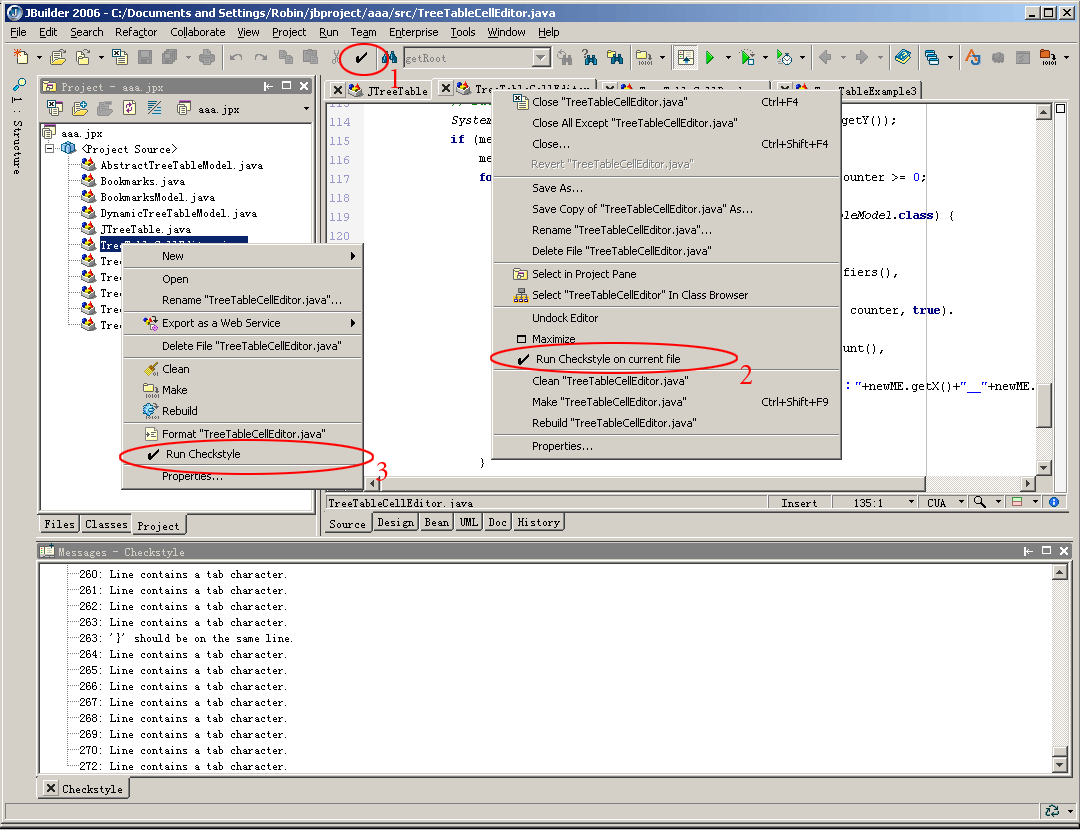
Task: Click the Search Again binoculars icon
Action: (590, 58)
